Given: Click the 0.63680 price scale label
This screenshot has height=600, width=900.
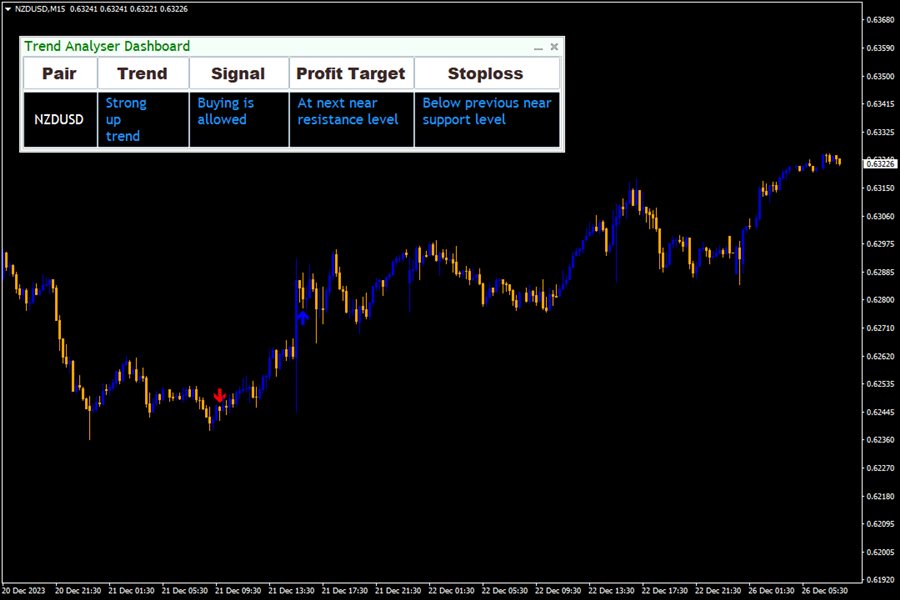Looking at the screenshot, I should point(880,20).
